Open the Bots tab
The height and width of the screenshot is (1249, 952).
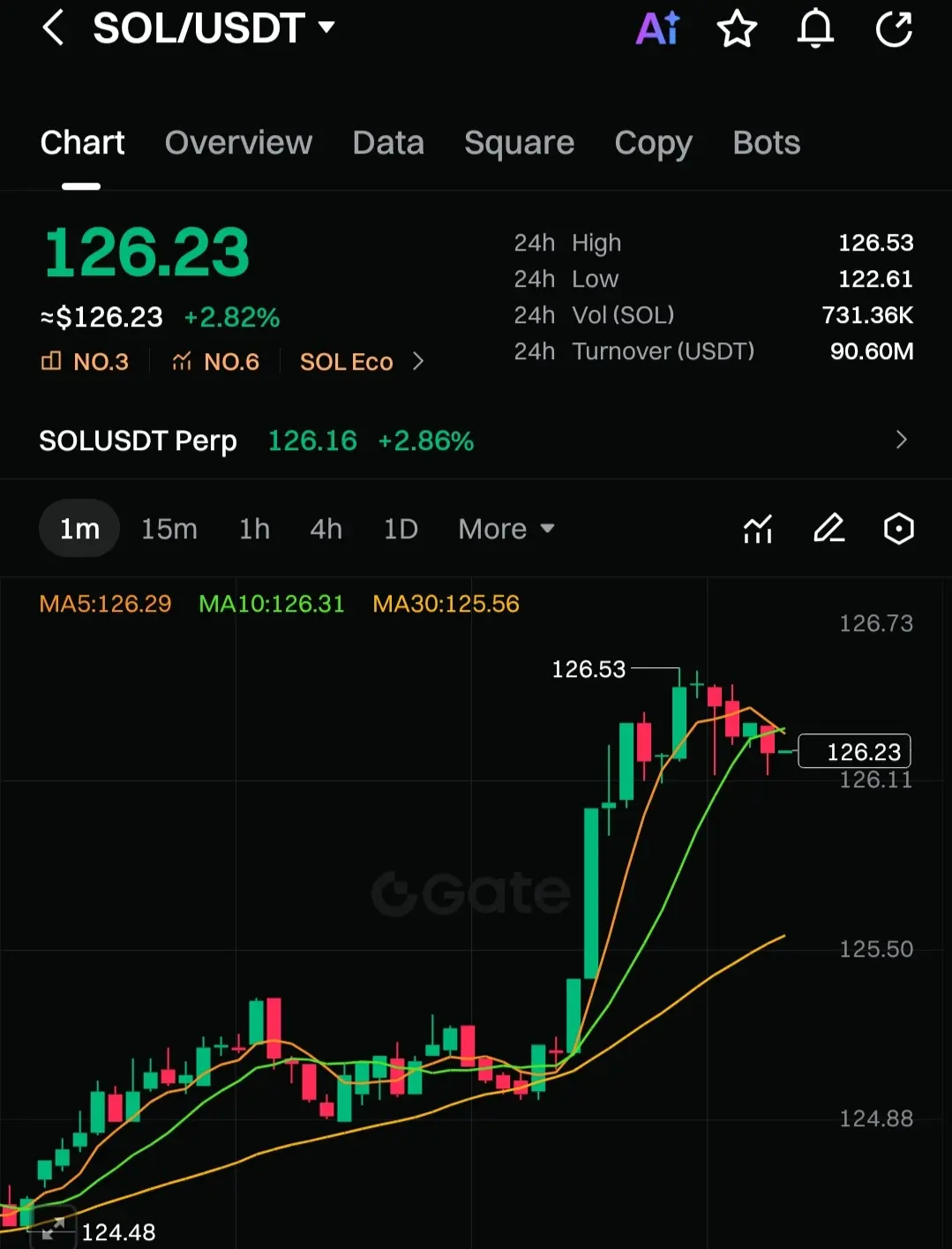[x=766, y=143]
